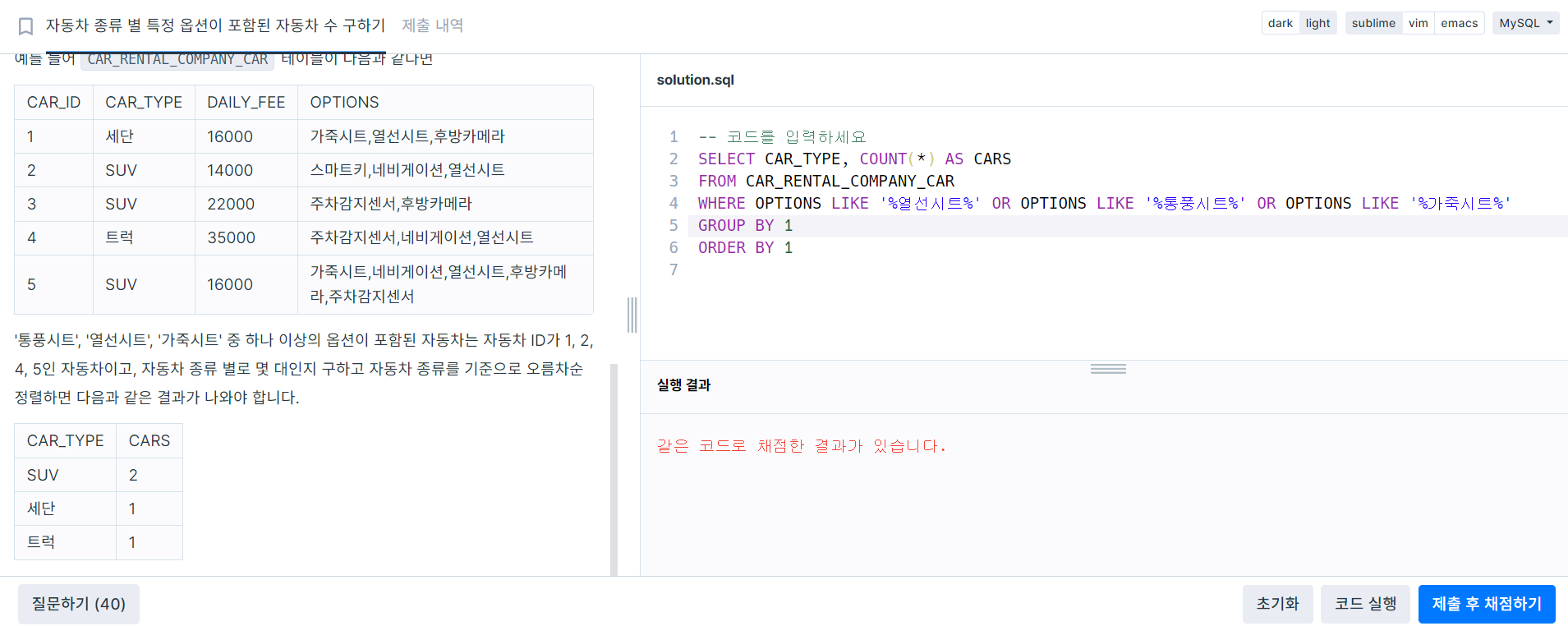Click the SELECT CAR_TYPE code line
Viewport: 1568px width, 626px height.
pyautogui.click(x=854, y=159)
